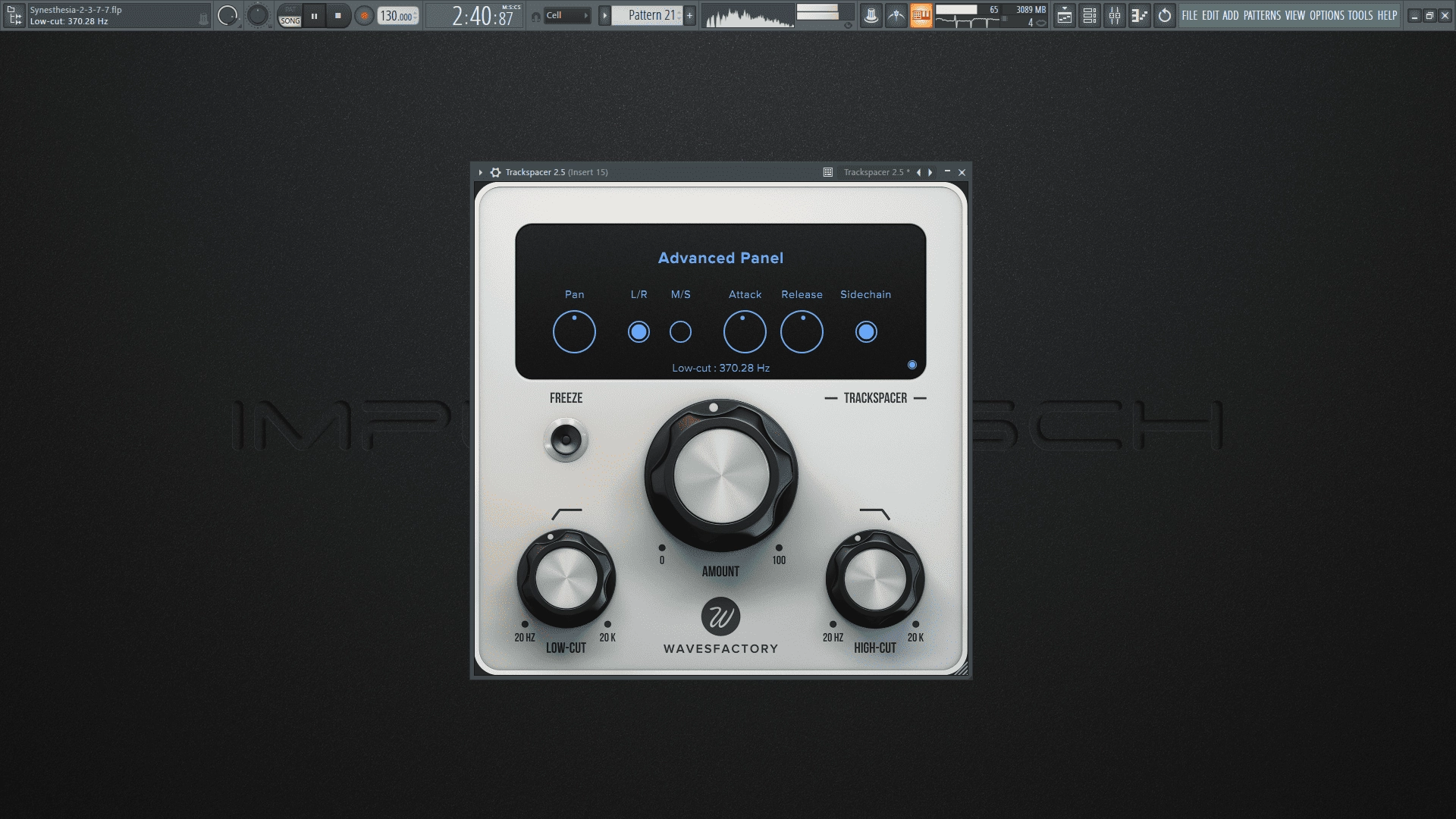Select the M/S mode radio button
Image resolution: width=1456 pixels, height=819 pixels.
[680, 331]
